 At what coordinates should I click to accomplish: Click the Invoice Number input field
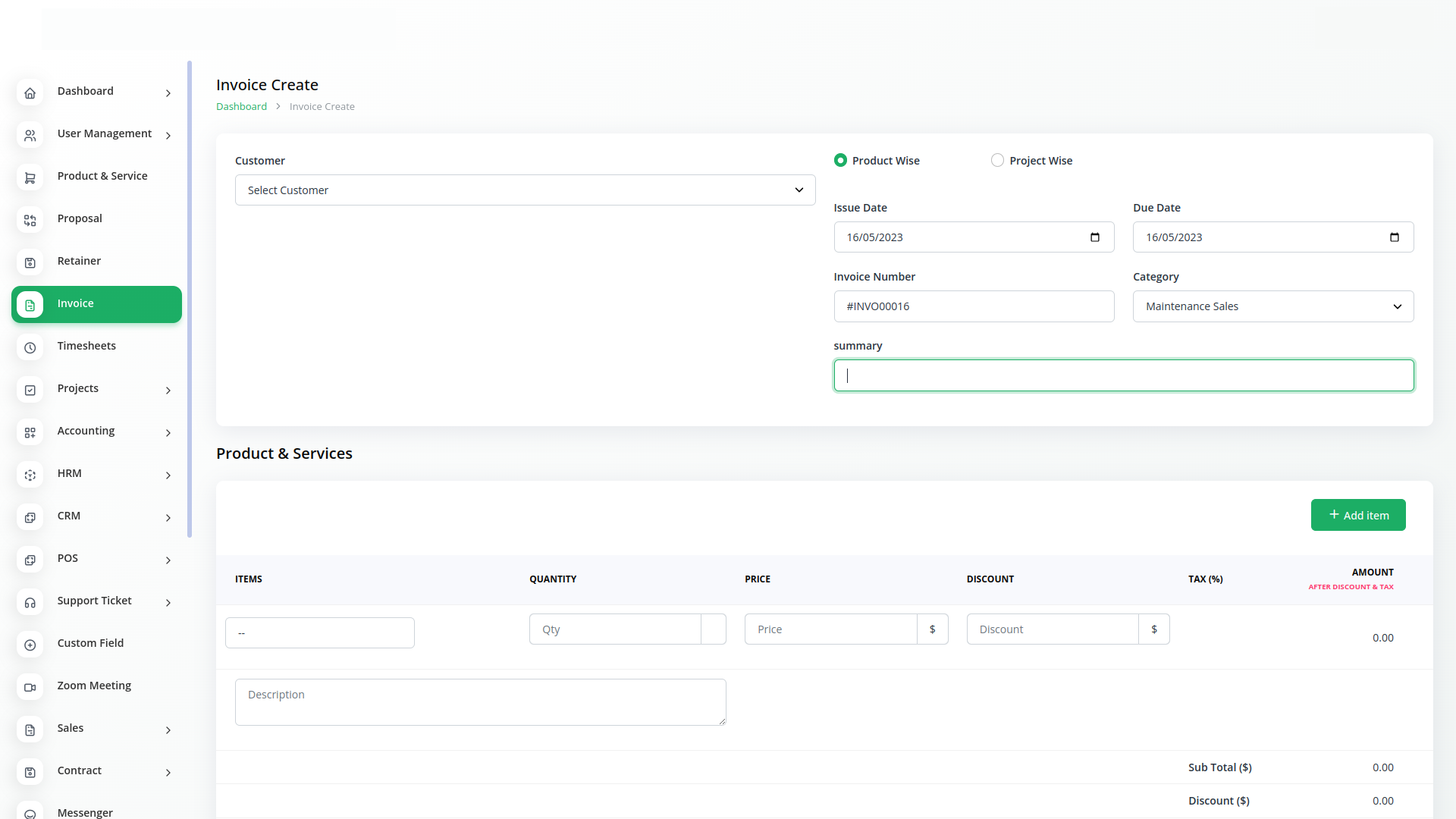[974, 306]
